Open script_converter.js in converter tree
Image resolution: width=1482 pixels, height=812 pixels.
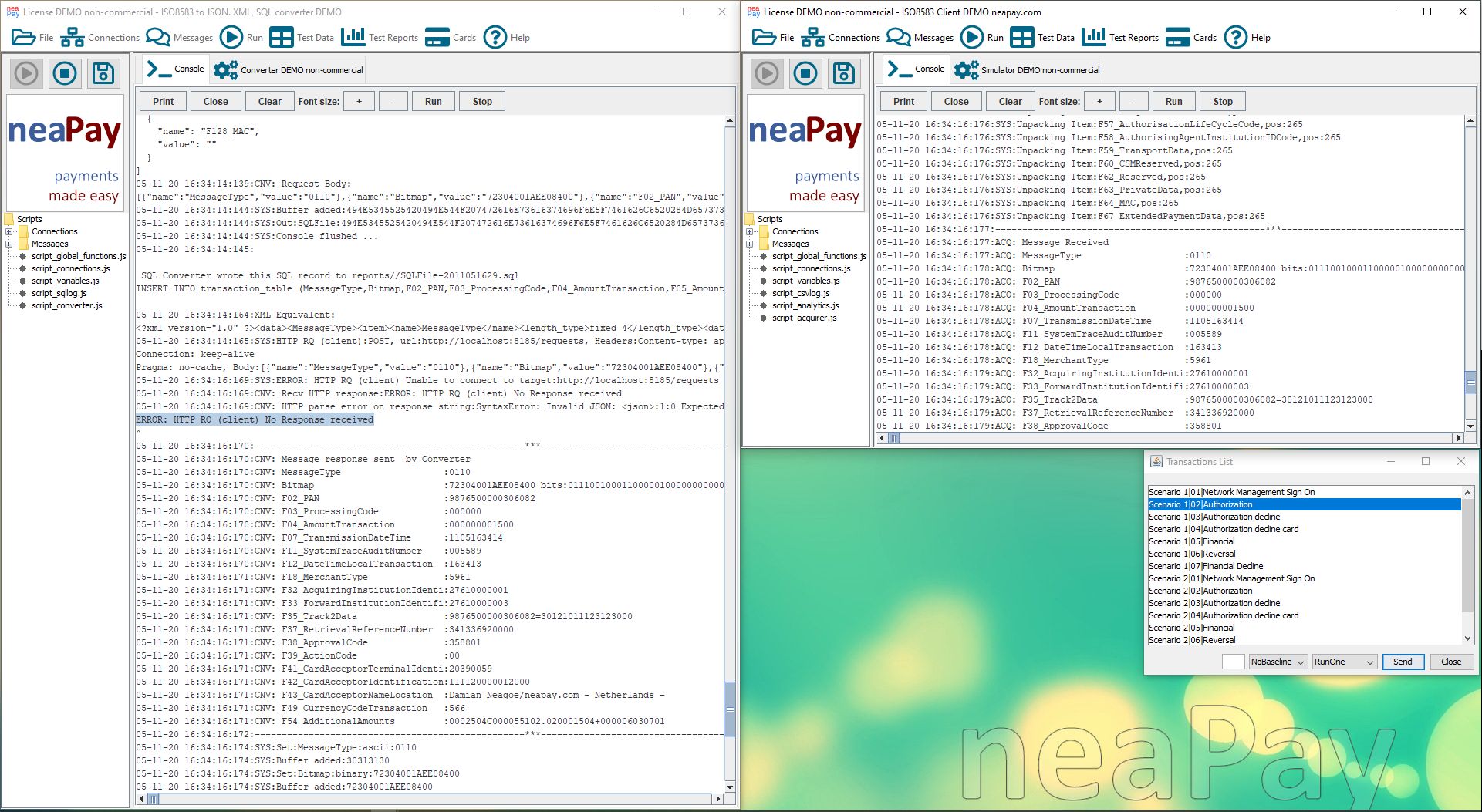(66, 305)
